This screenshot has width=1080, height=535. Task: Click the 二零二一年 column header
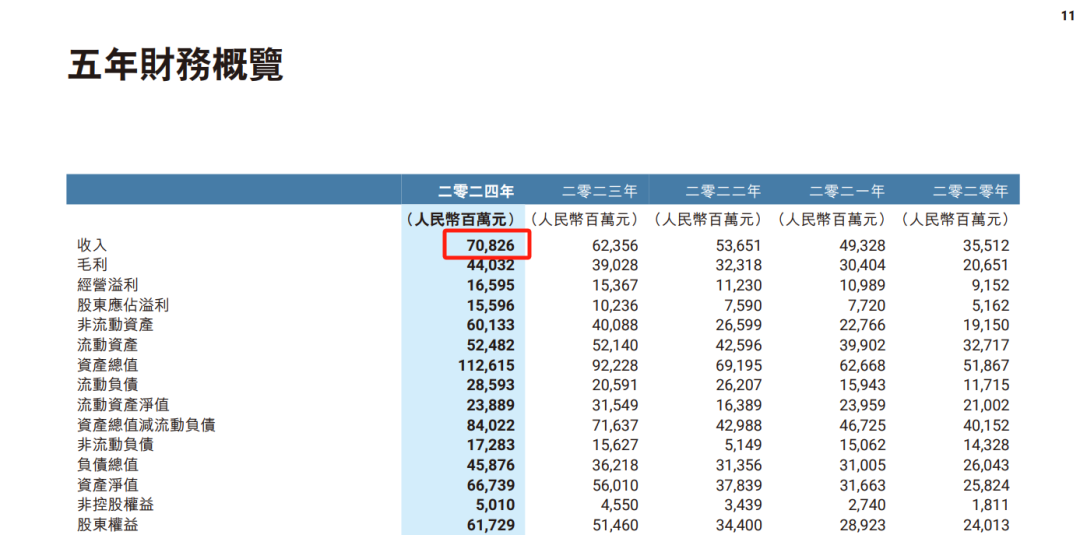point(847,190)
